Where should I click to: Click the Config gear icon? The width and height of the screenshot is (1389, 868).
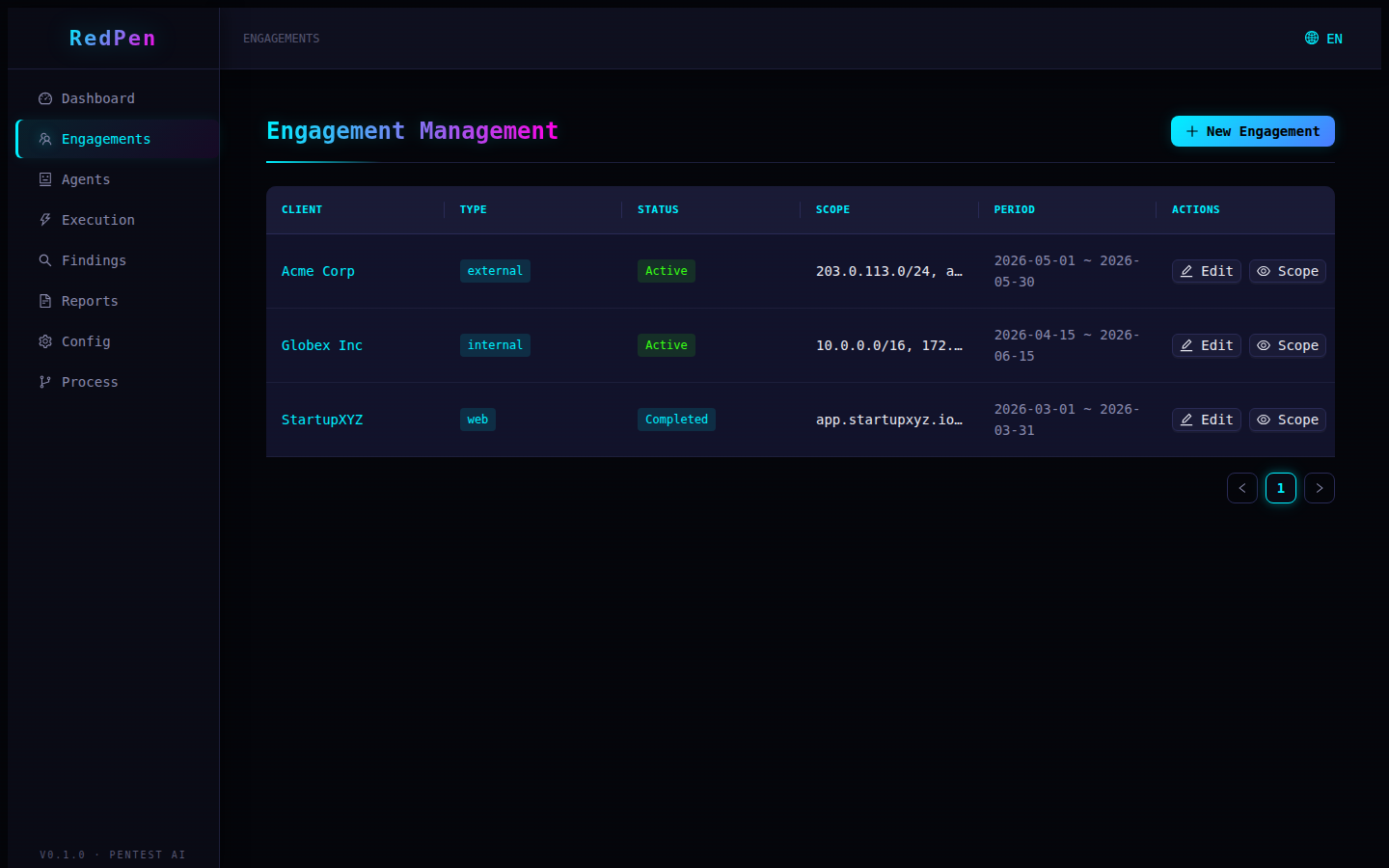[x=45, y=341]
